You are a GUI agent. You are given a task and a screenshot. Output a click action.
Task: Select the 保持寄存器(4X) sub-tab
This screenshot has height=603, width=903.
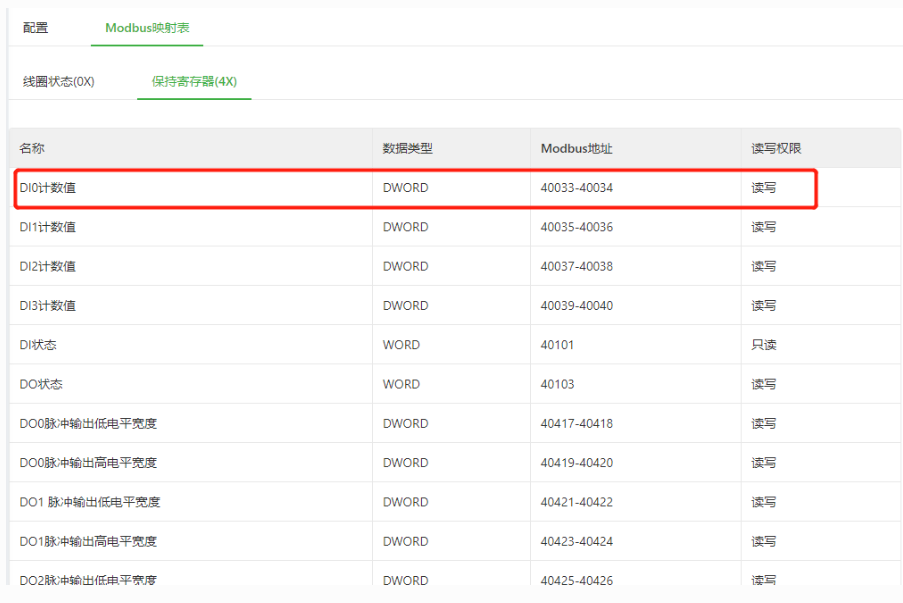coord(194,81)
